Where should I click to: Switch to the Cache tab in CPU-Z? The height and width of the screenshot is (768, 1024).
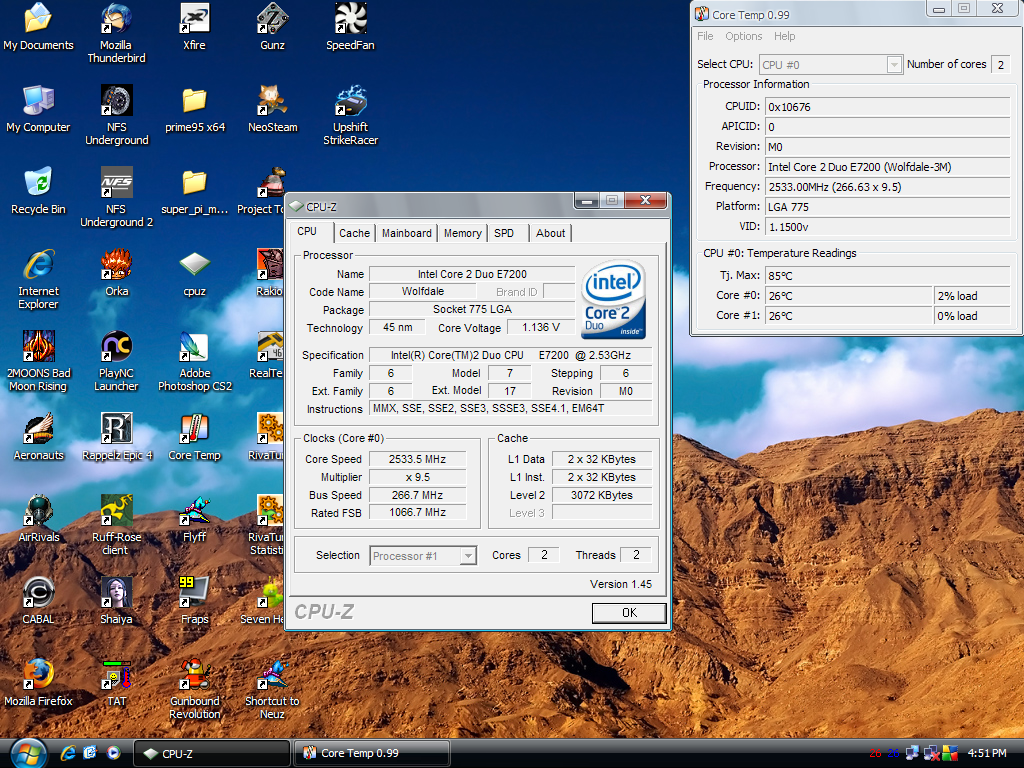point(355,233)
